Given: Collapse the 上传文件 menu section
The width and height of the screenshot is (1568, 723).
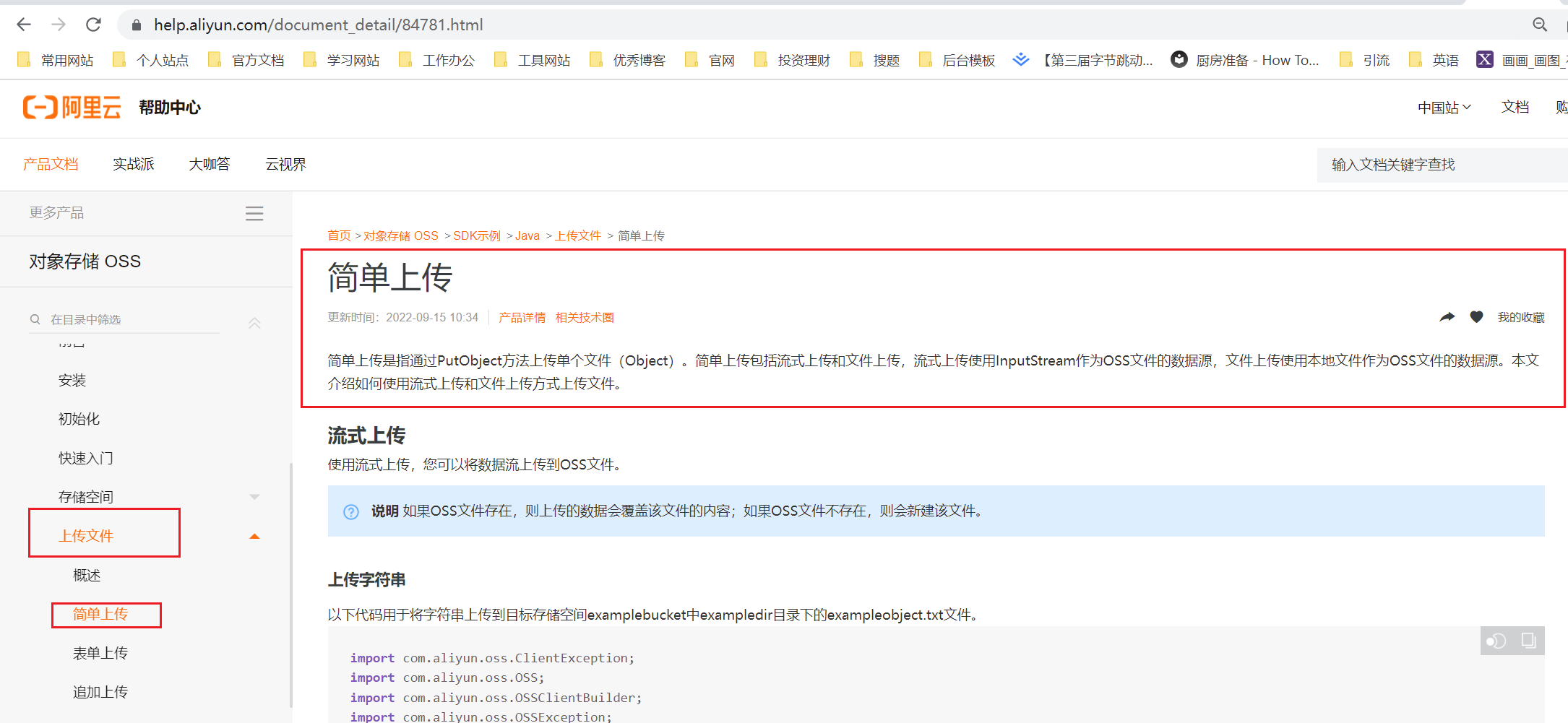Looking at the screenshot, I should [x=254, y=536].
